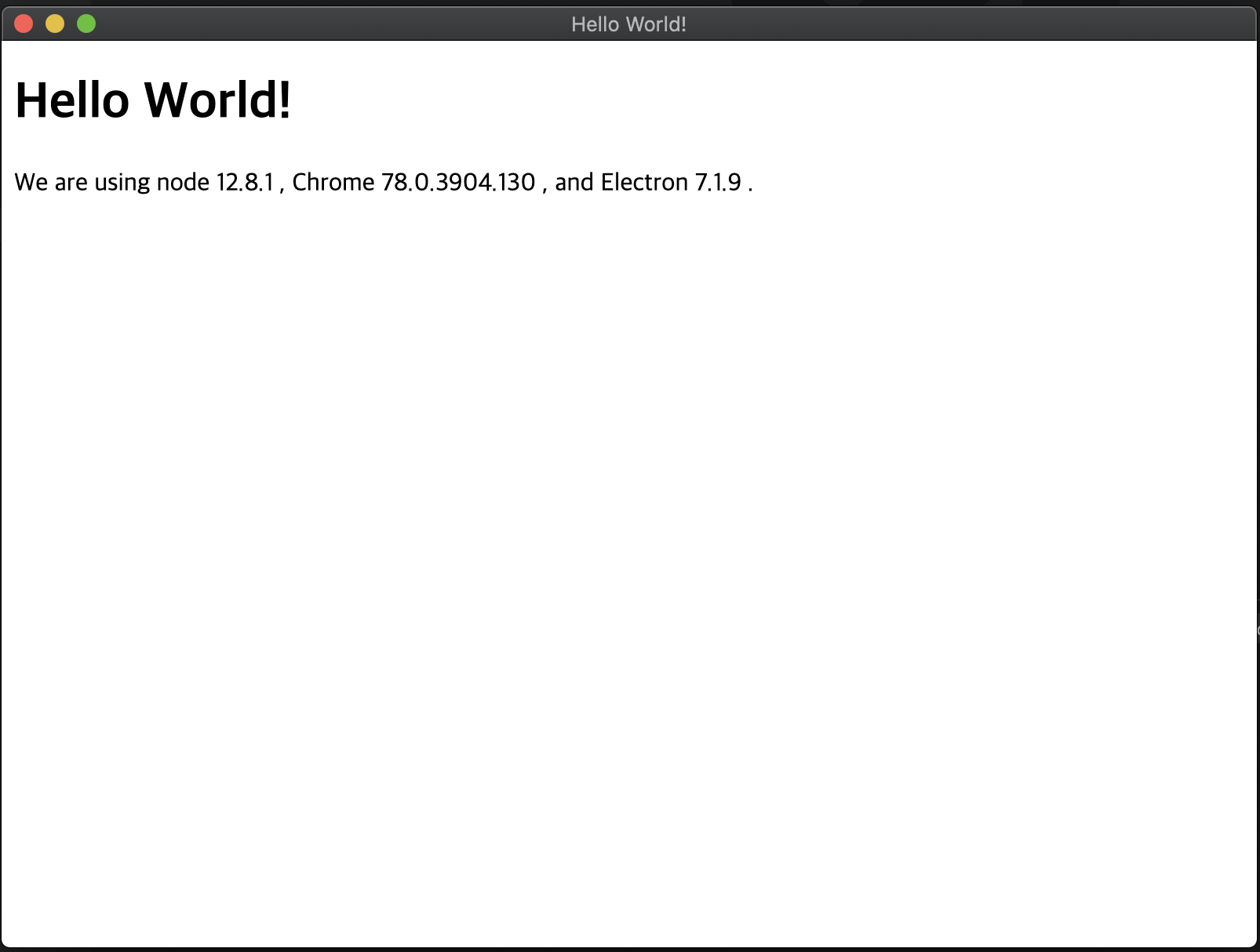The height and width of the screenshot is (952, 1260).
Task: Click the word "Chrome" in the paragraph
Action: [333, 183]
